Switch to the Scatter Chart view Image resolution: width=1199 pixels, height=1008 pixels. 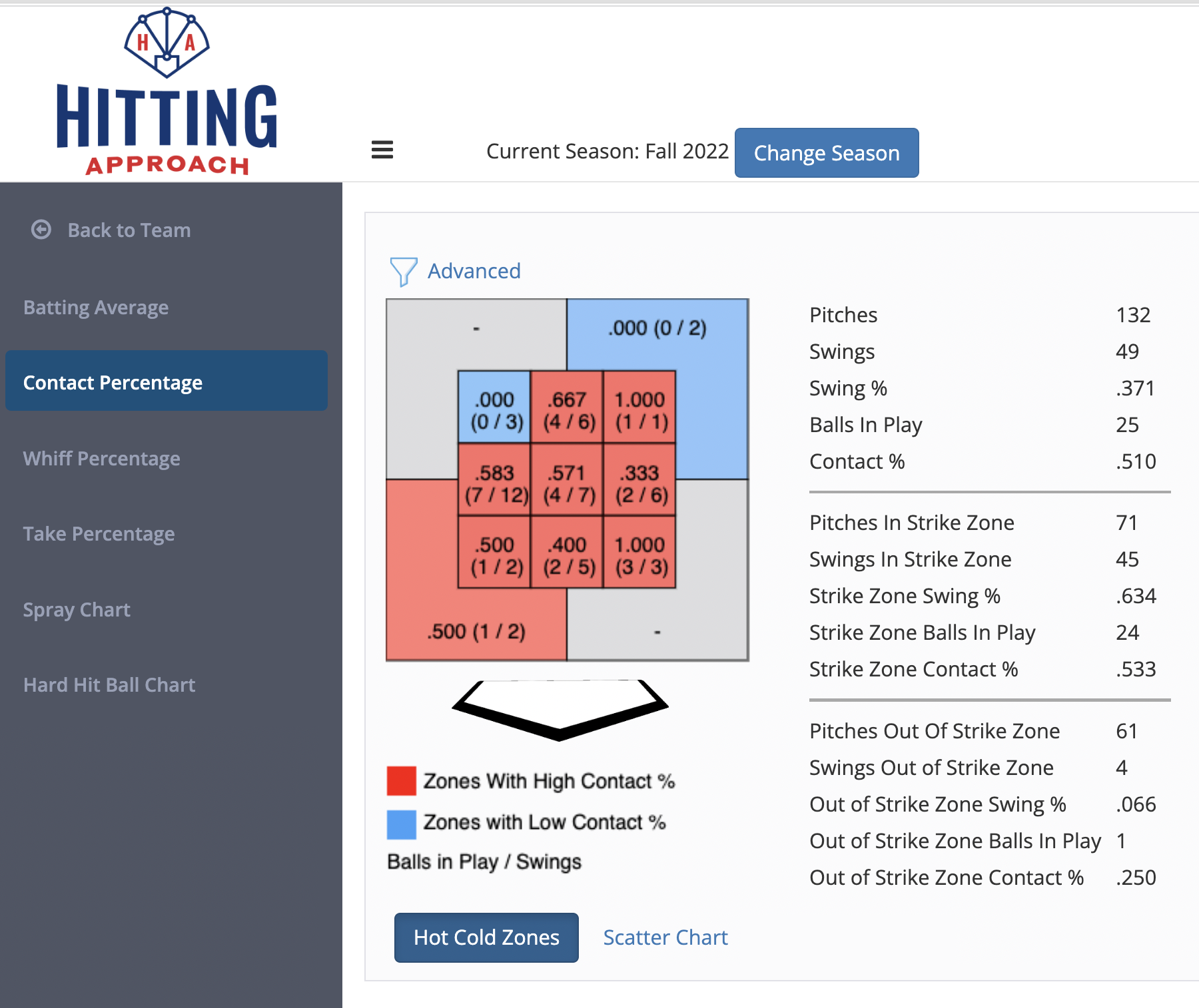pos(665,937)
